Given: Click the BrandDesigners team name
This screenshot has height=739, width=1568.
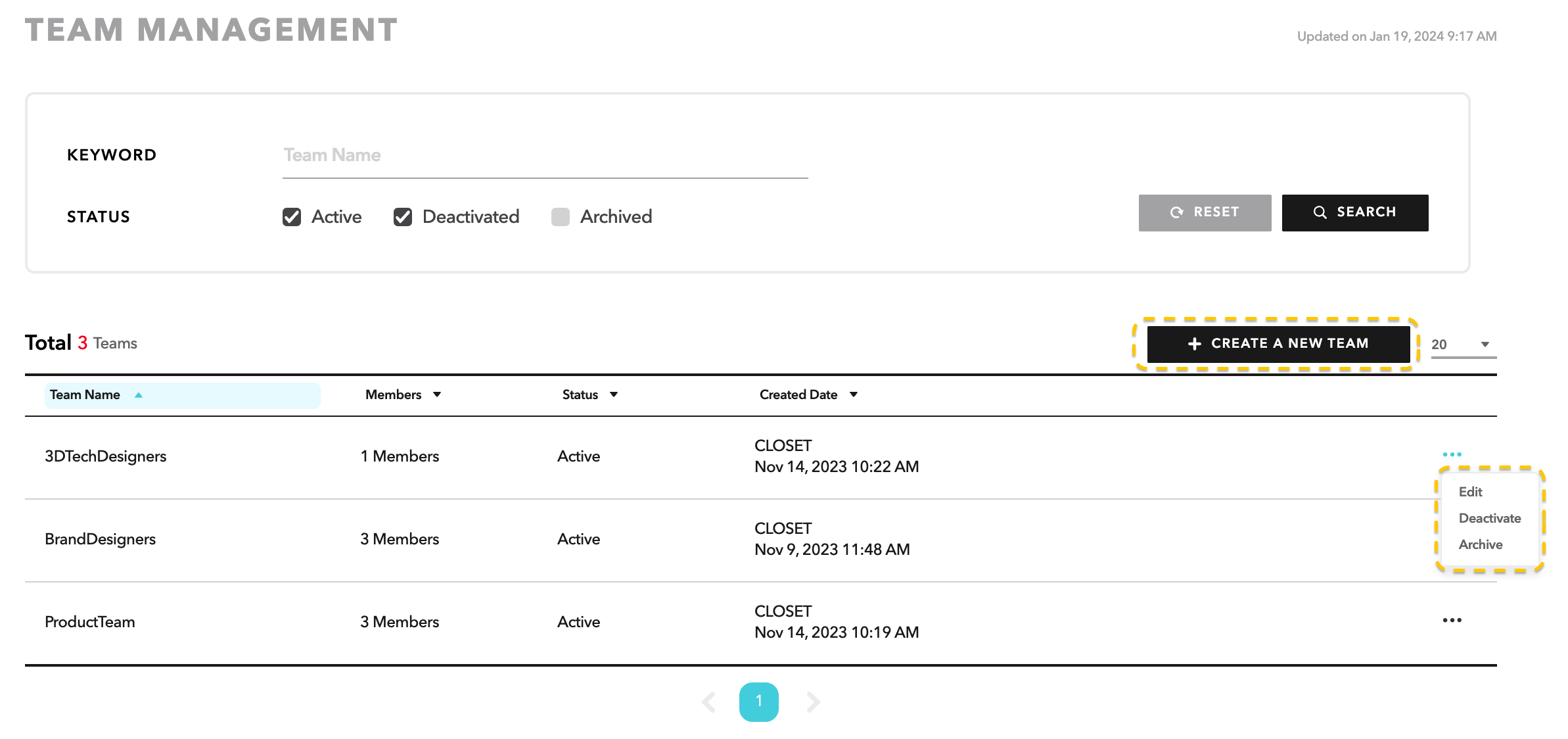Looking at the screenshot, I should [x=100, y=539].
